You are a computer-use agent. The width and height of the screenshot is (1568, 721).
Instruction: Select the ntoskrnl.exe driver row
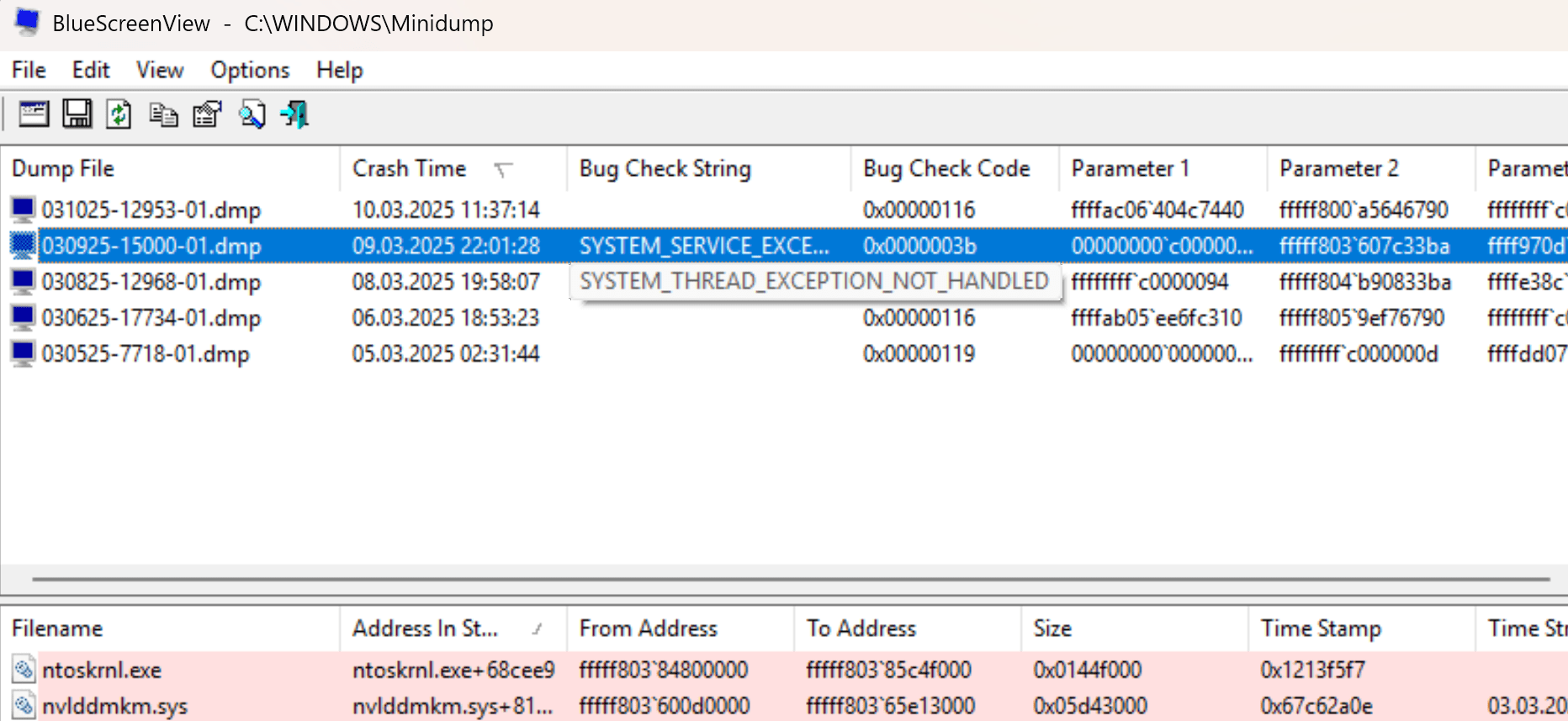click(x=784, y=670)
